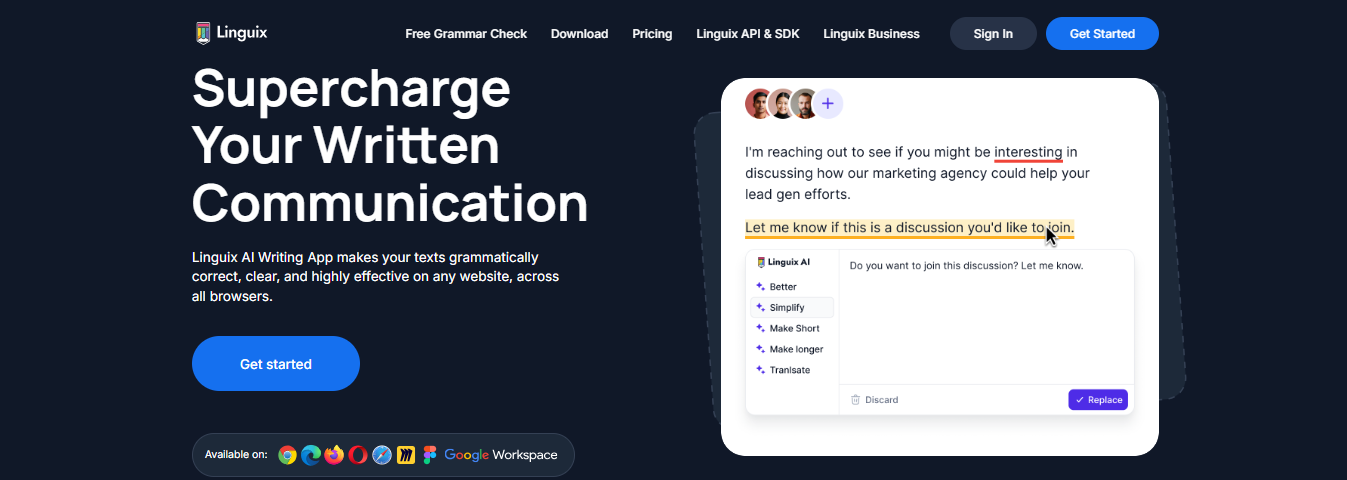Select the Better rewrite option

(791, 287)
